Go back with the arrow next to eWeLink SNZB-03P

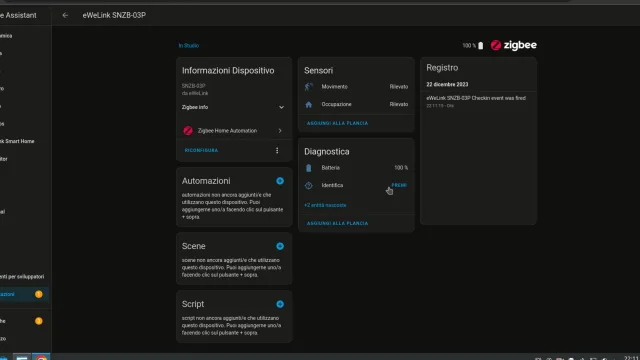[x=65, y=15]
